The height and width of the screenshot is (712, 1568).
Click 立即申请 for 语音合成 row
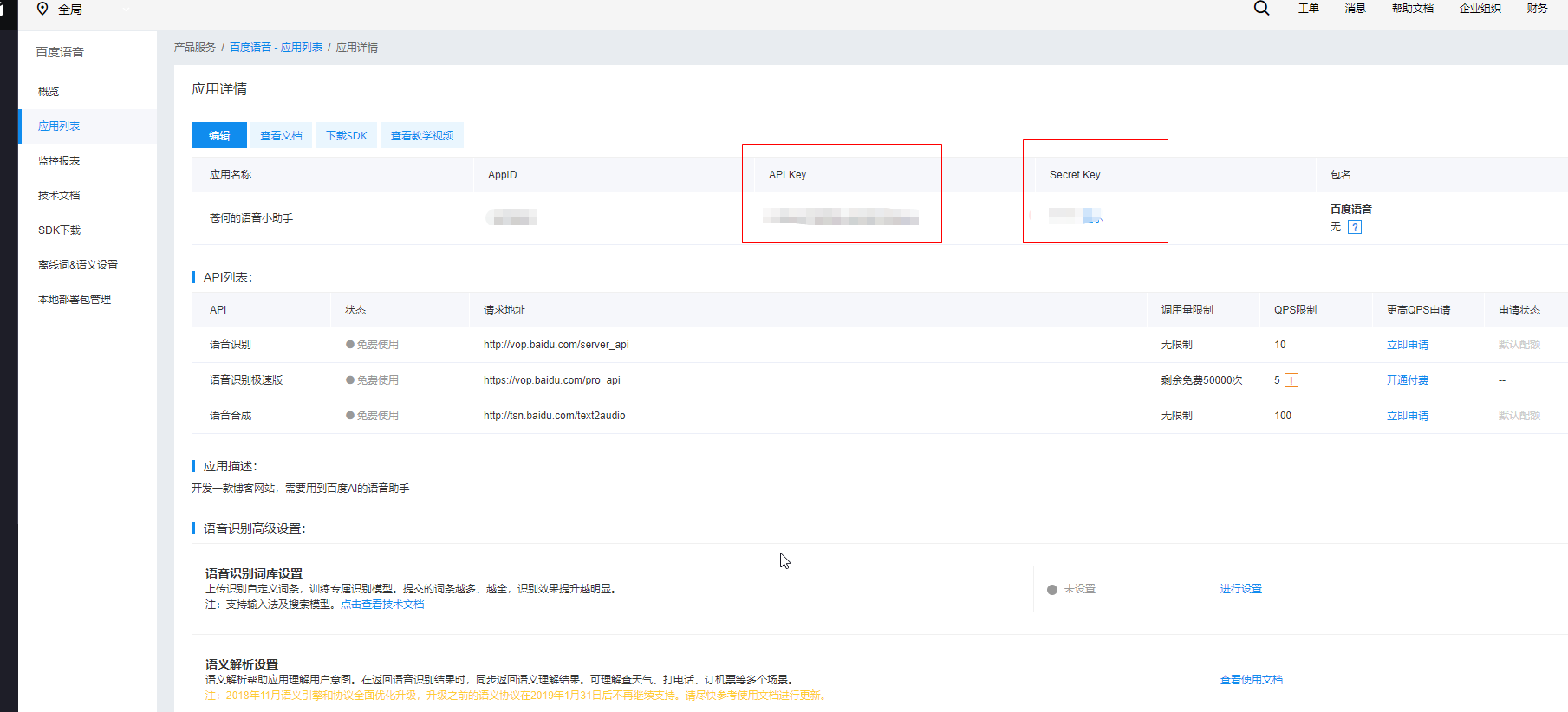coord(1408,416)
